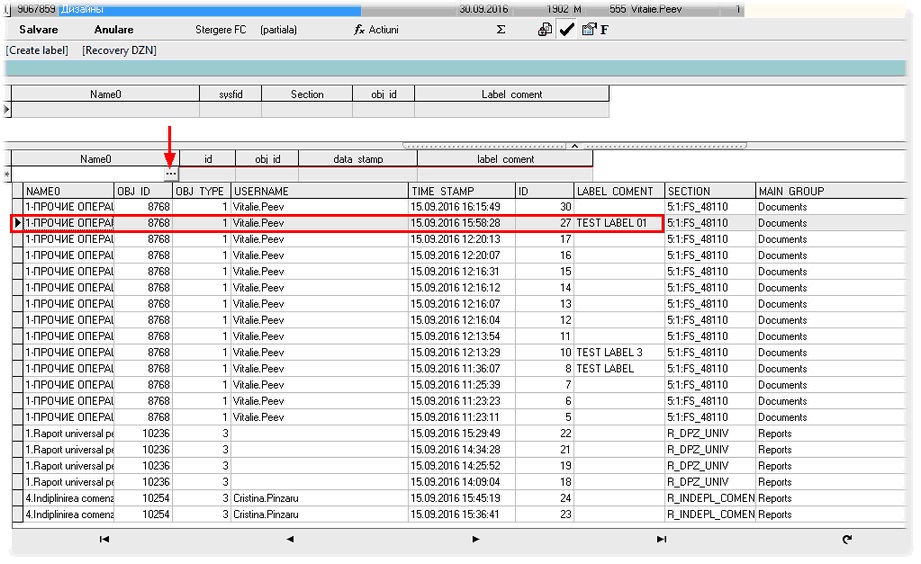921x564 pixels.
Task: Click the Section column header in top grid
Action: tap(307, 94)
